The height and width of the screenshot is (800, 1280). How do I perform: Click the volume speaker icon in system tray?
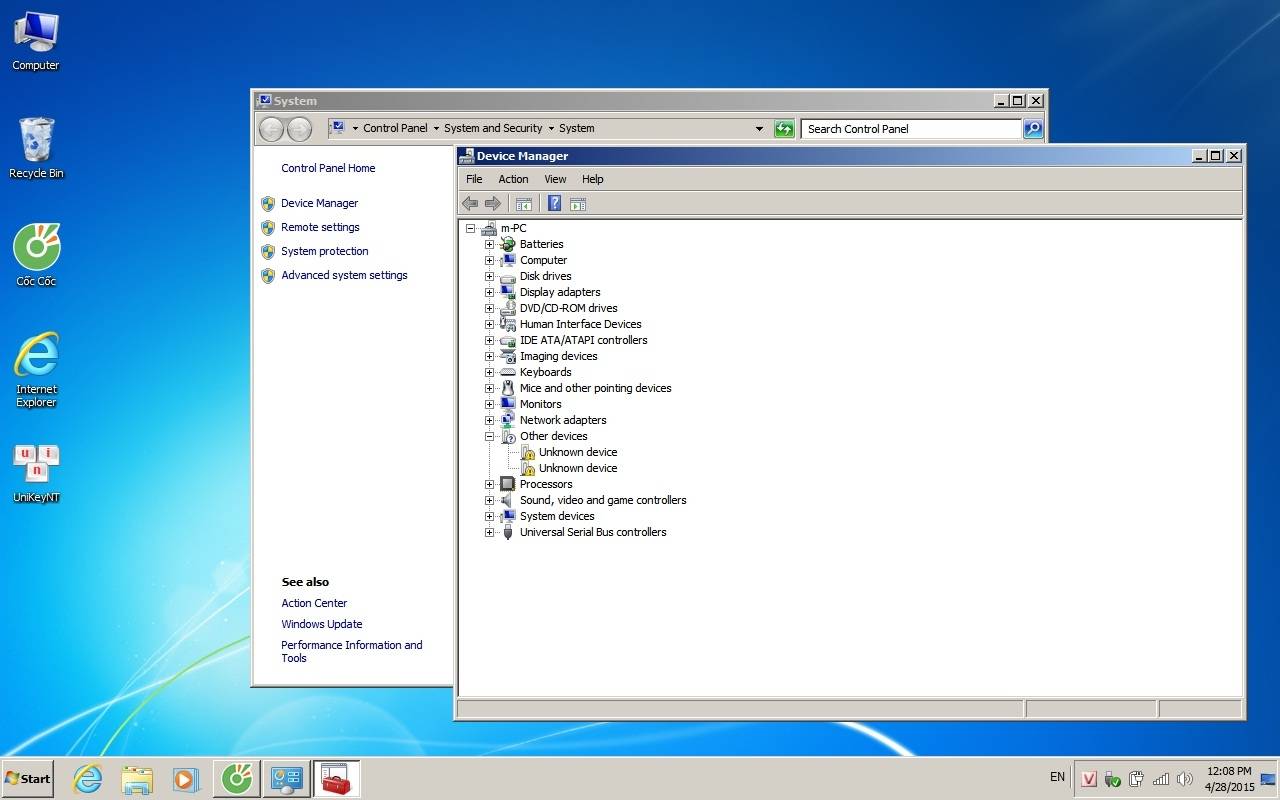1185,779
